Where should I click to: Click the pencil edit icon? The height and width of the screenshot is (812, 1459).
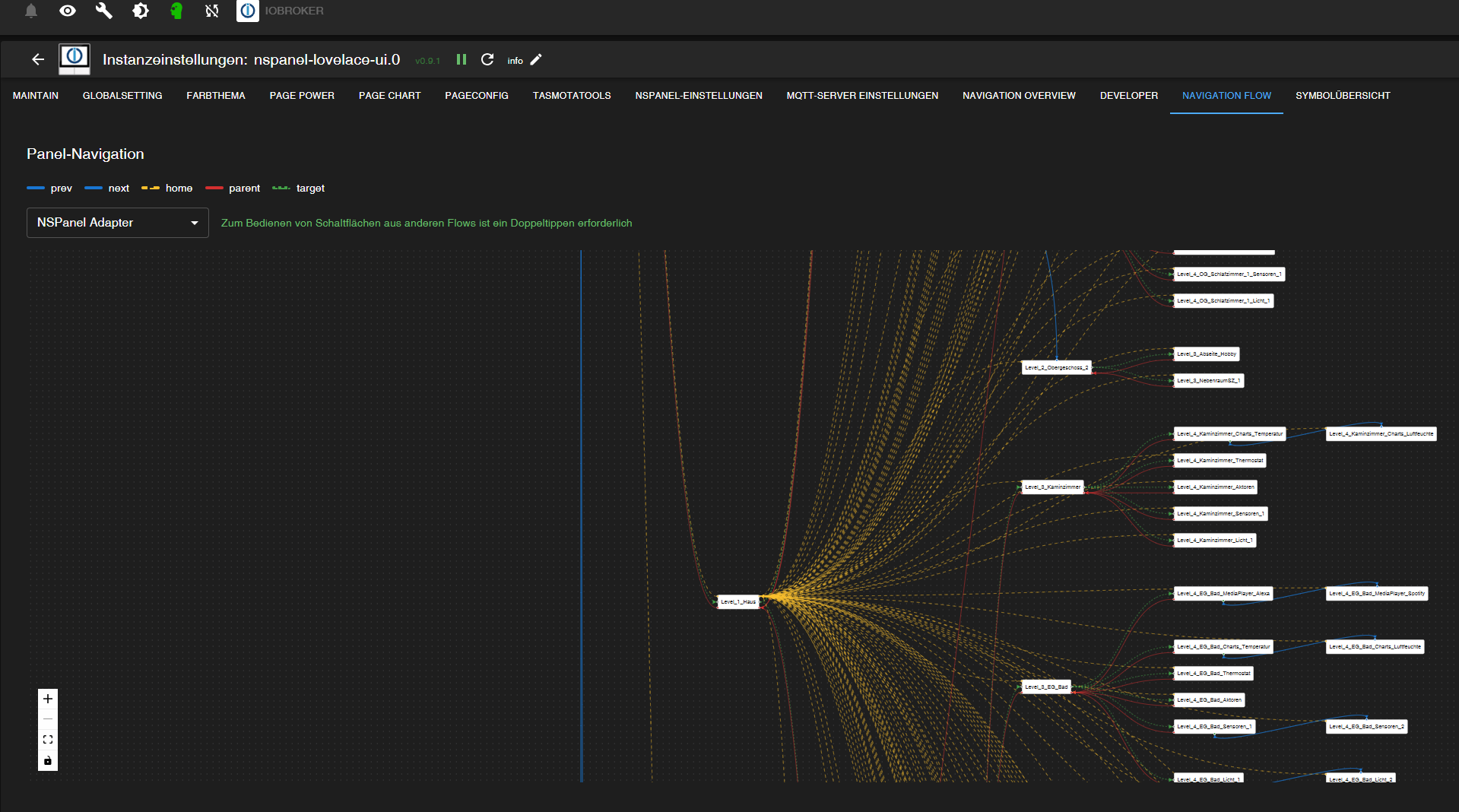pyautogui.click(x=536, y=59)
